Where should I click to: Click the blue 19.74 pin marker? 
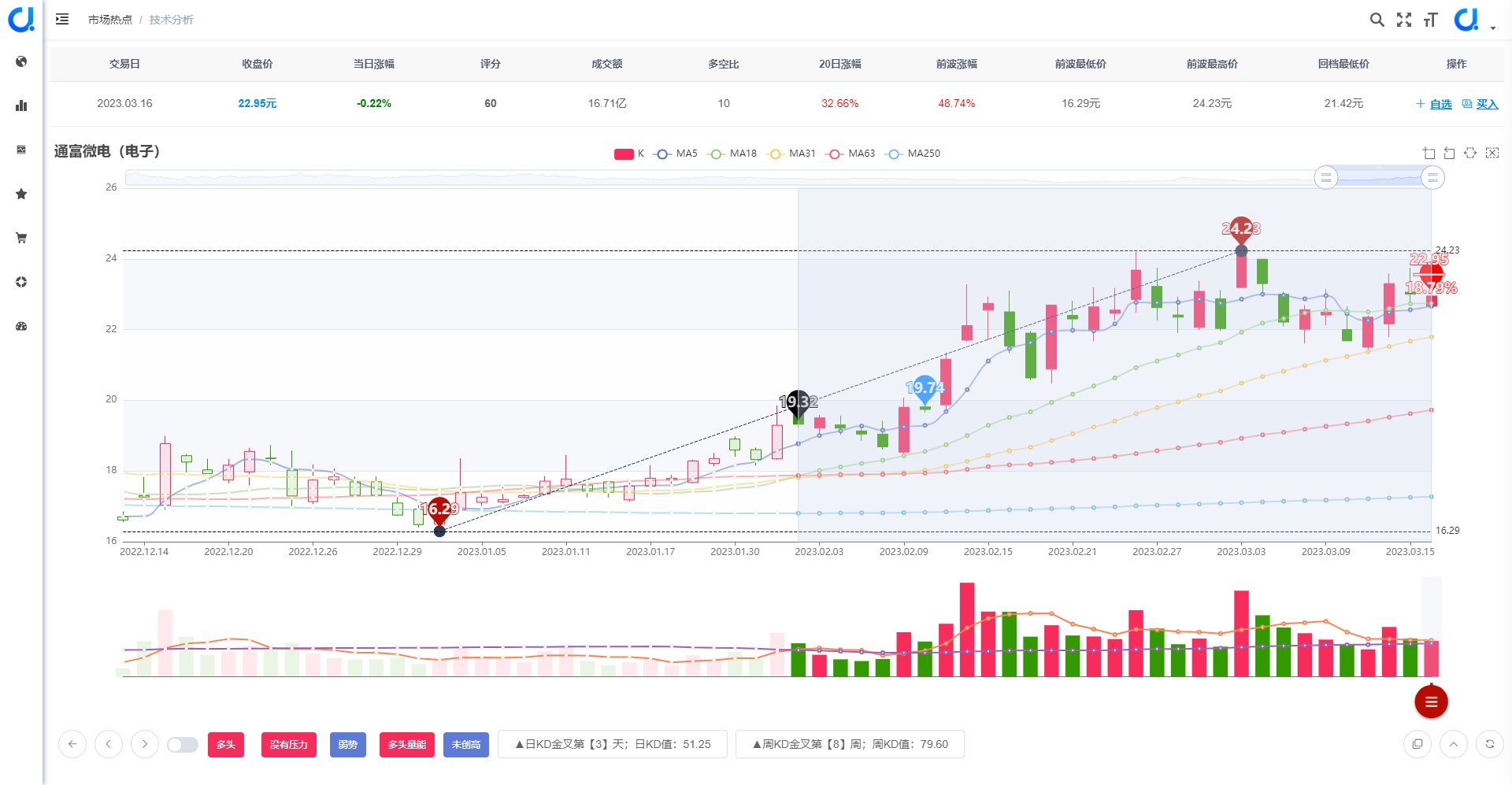925,387
